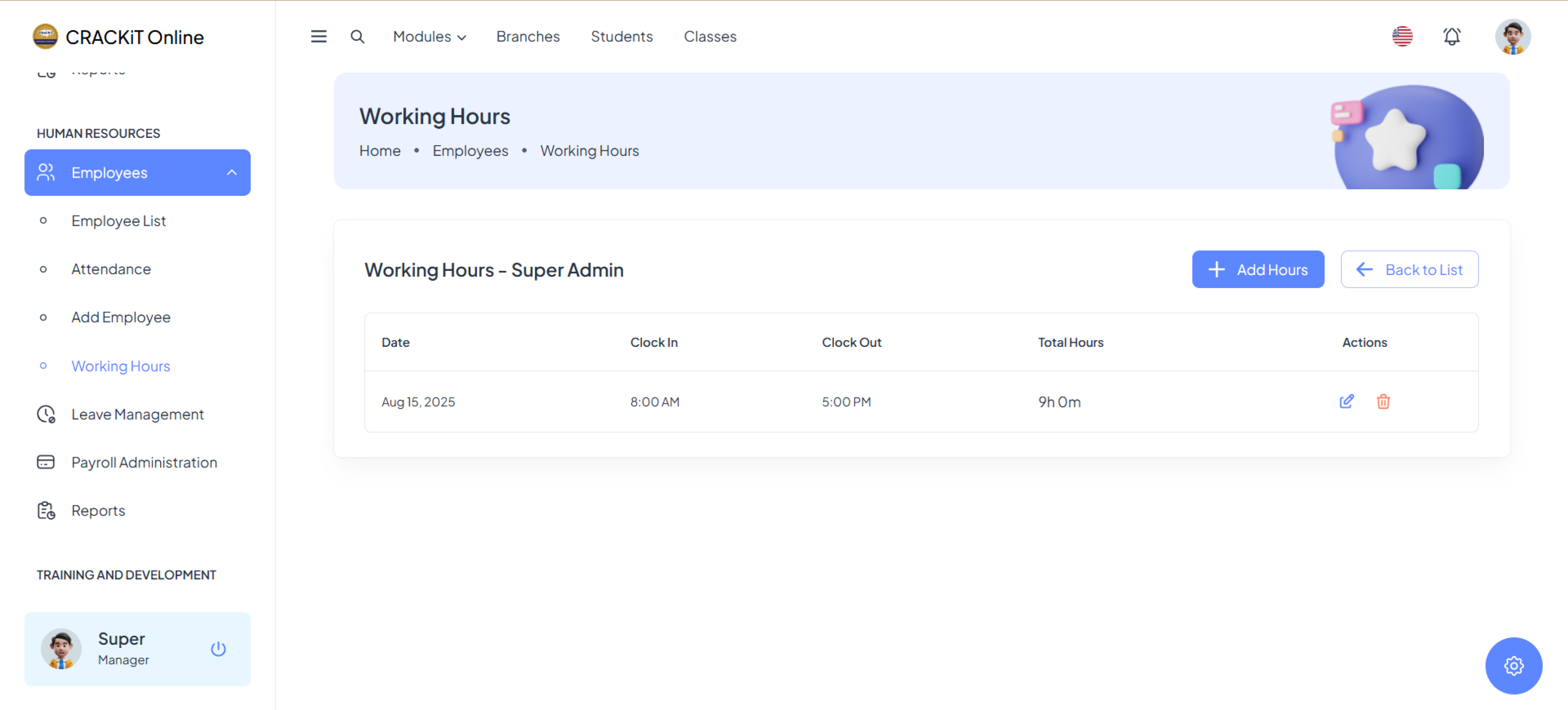Open the search magnifier in top bar
1568x710 pixels.
coord(357,37)
